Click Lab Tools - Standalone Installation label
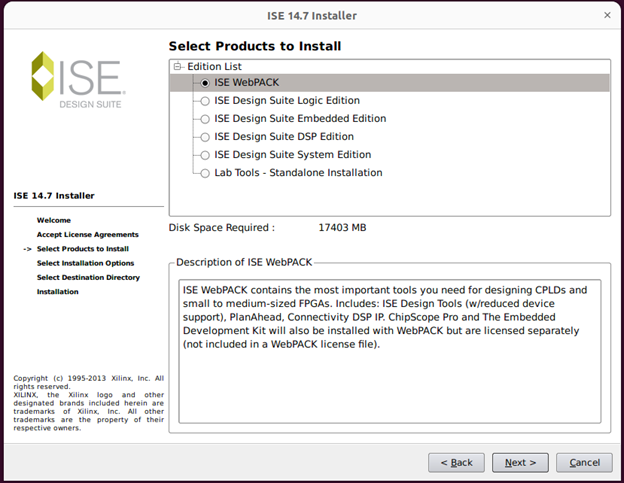Screen dimensions: 624x483 point(298,173)
